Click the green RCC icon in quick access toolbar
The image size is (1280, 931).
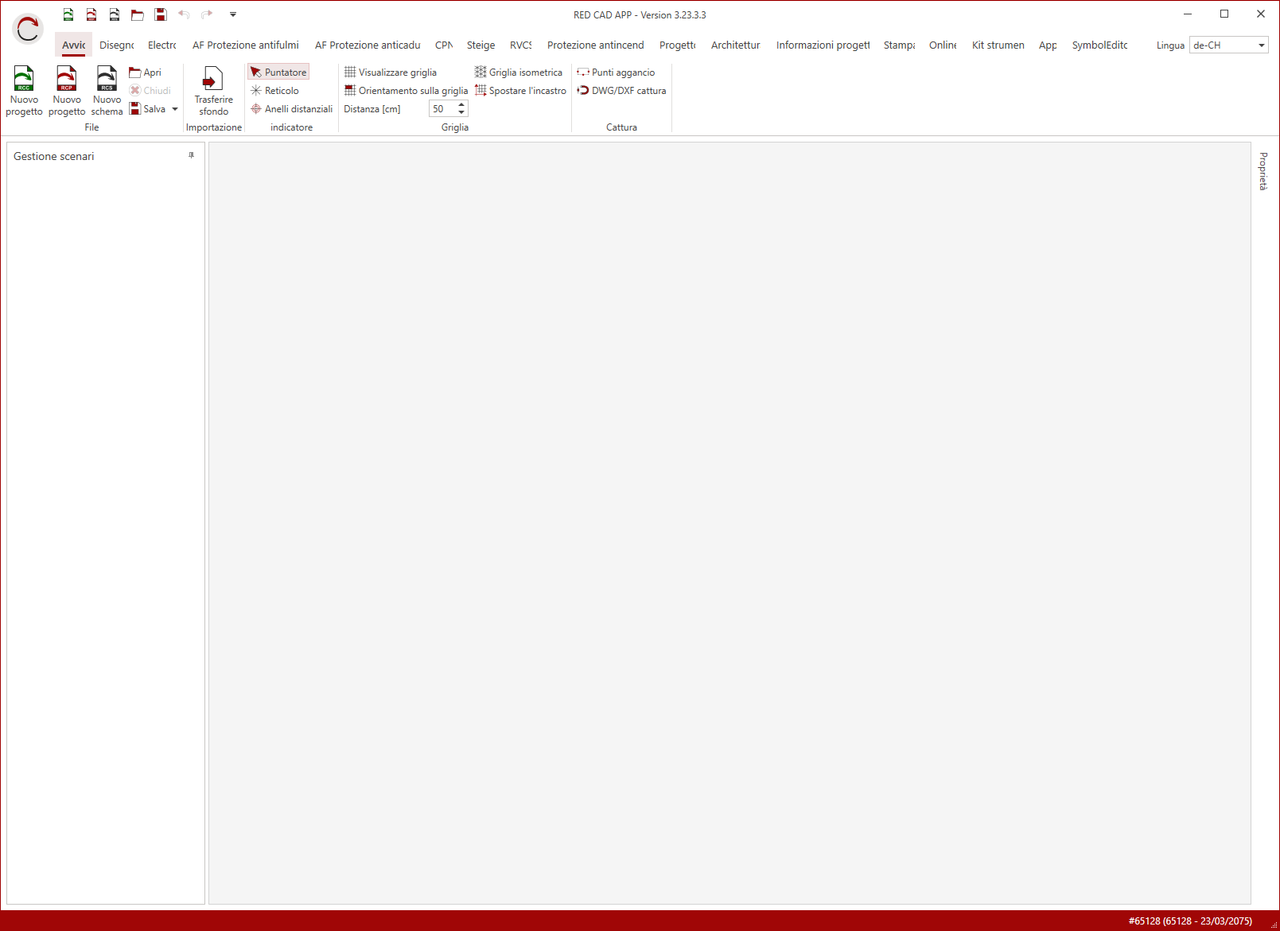click(x=68, y=15)
